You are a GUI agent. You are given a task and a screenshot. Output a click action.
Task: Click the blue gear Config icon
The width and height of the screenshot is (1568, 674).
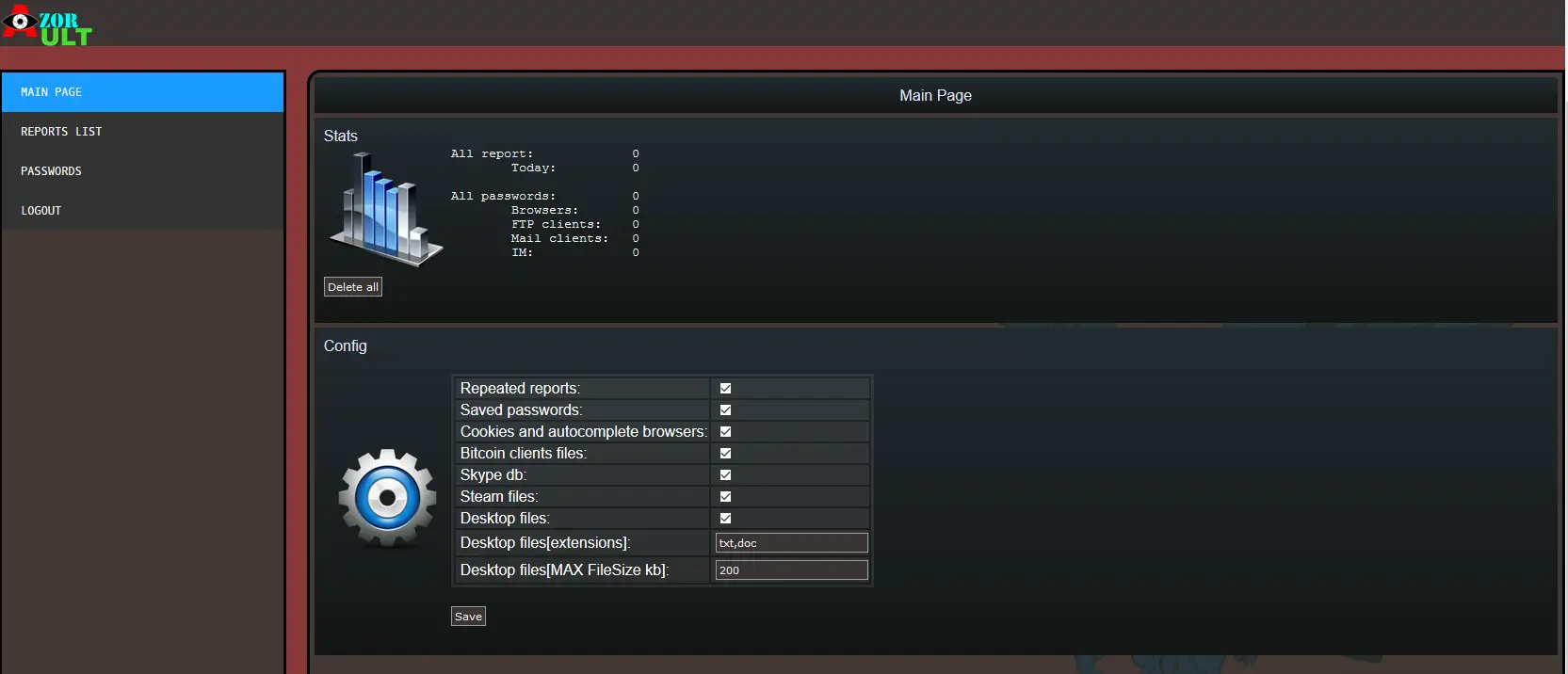pos(387,497)
